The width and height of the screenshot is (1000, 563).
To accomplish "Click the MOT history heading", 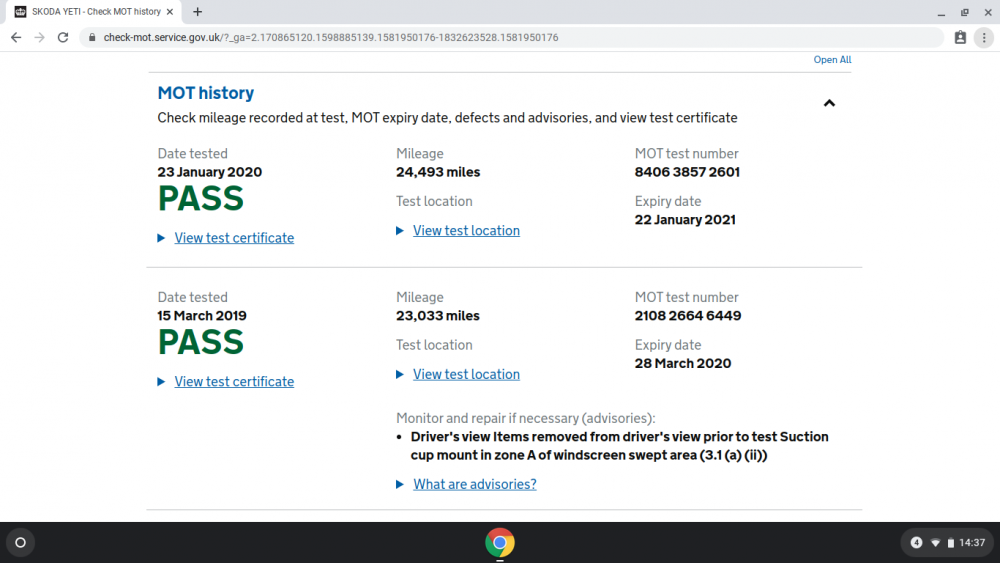I will point(205,93).
